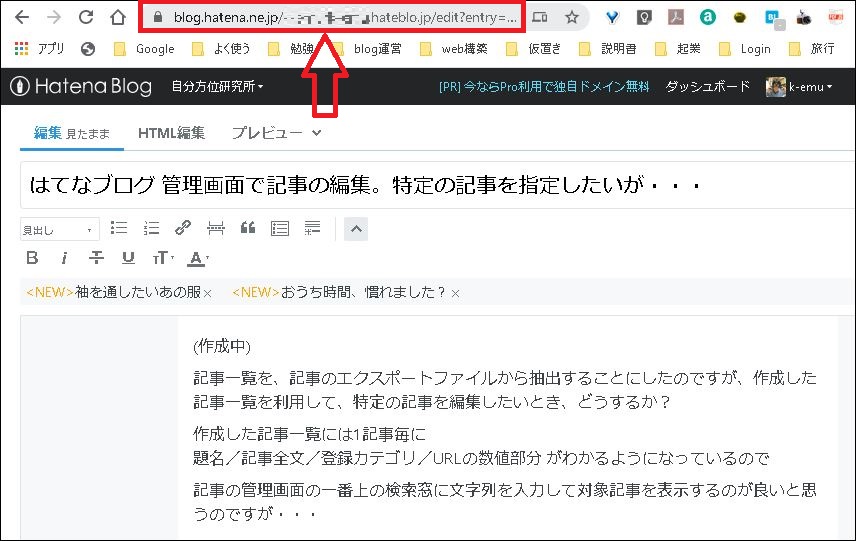The image size is (856, 541).
Task: Open the blog運営 bookmark folder
Action: coord(367,49)
